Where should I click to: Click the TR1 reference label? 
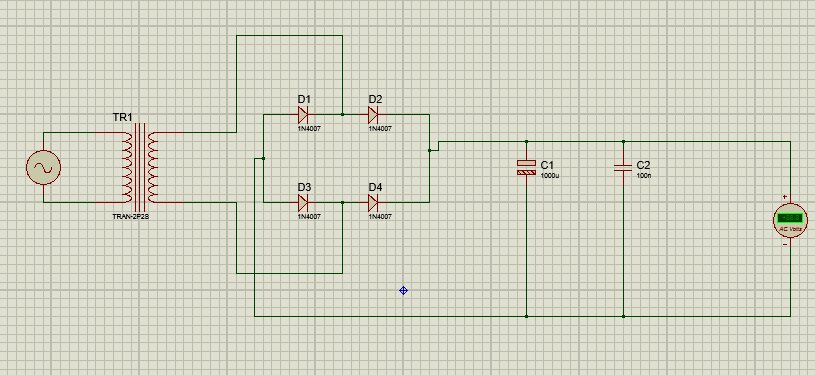click(123, 118)
